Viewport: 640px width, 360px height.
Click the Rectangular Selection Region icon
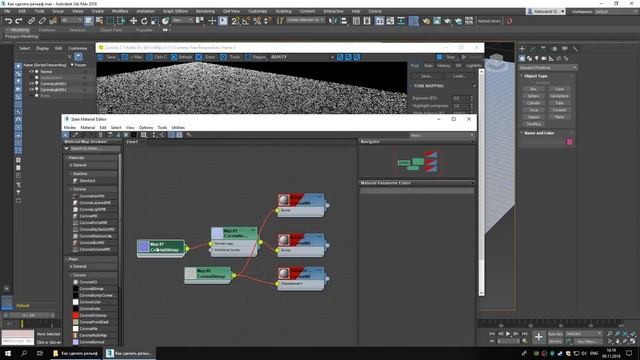pyautogui.click(x=110, y=21)
